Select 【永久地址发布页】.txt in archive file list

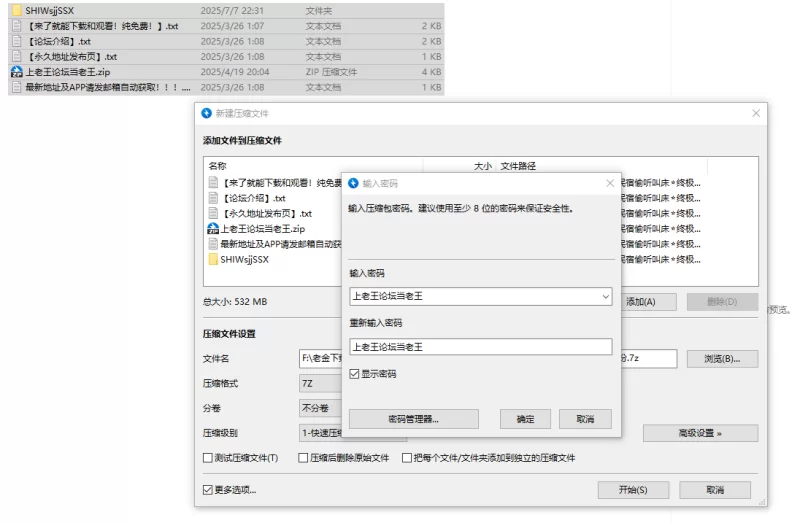pos(266,213)
